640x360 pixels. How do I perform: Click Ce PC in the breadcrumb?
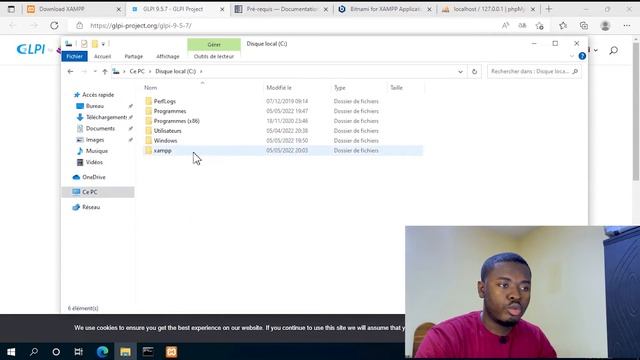click(x=137, y=71)
